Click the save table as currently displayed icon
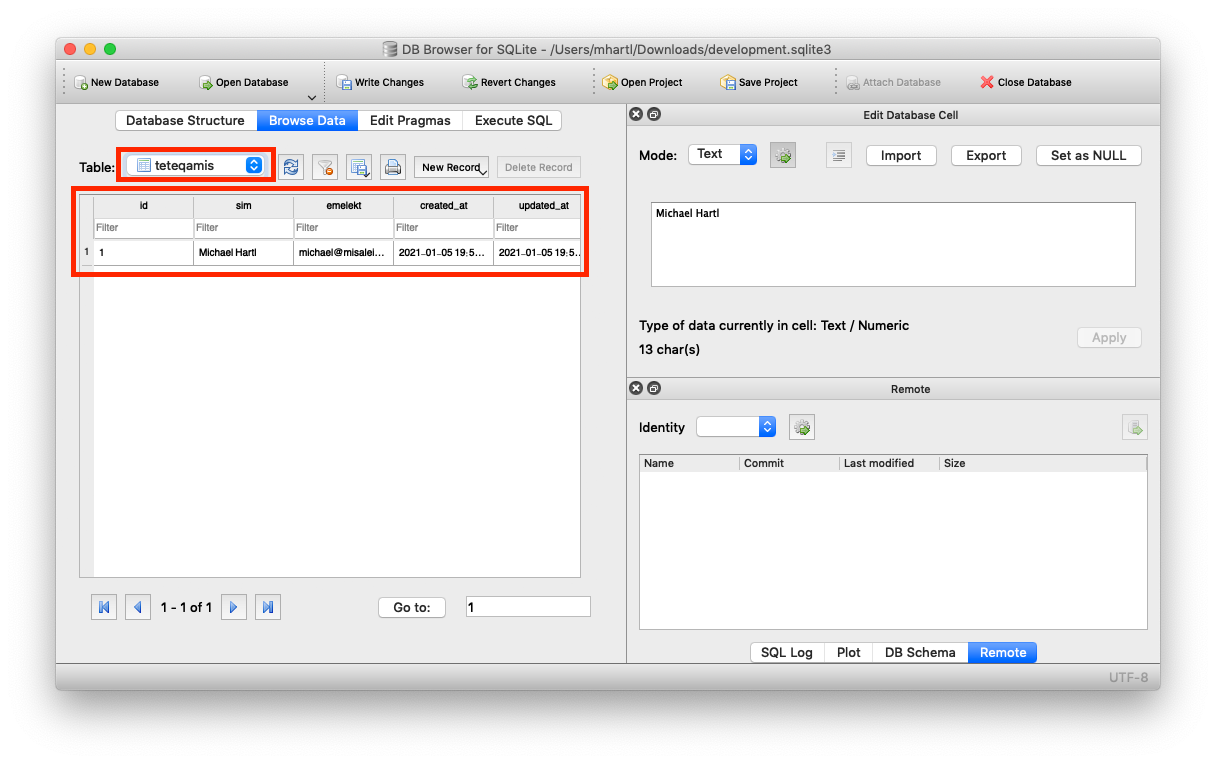This screenshot has height=764, width=1216. pos(359,167)
